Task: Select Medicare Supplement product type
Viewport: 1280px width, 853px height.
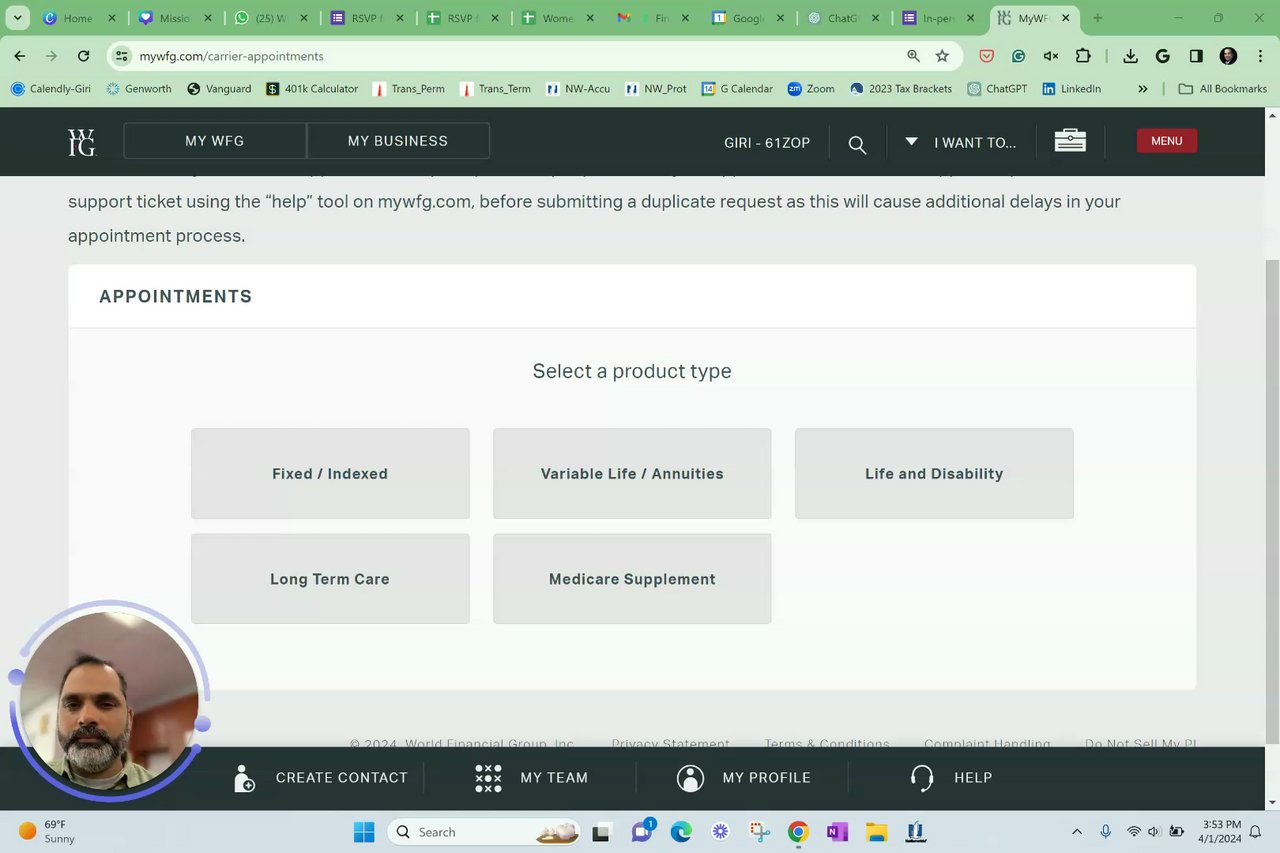Action: (x=632, y=579)
